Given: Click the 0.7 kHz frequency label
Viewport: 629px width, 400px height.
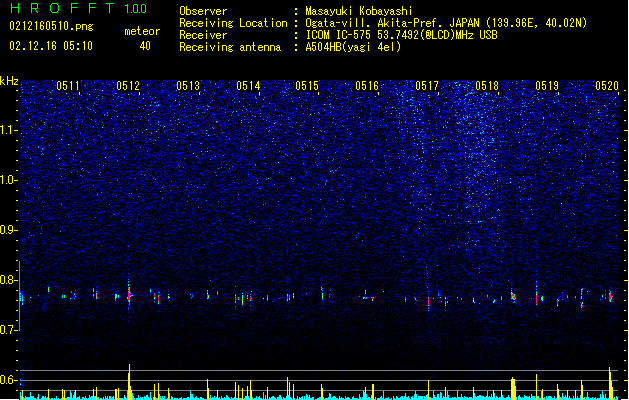Looking at the screenshot, I should 8,330.
